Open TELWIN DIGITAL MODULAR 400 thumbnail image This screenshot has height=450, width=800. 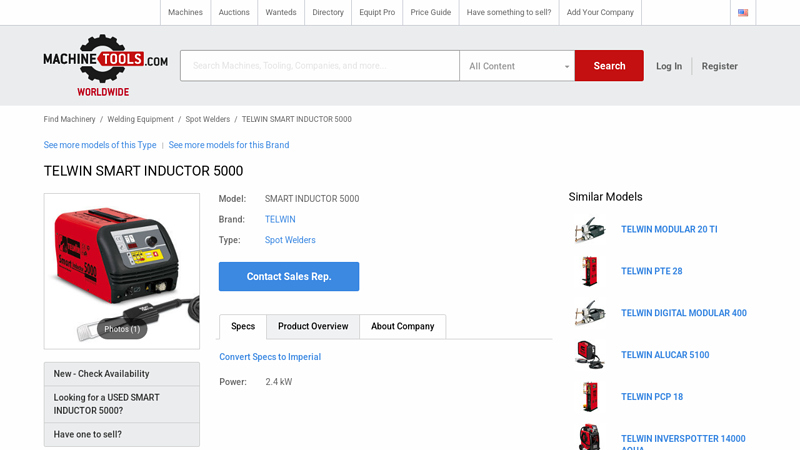(590, 313)
